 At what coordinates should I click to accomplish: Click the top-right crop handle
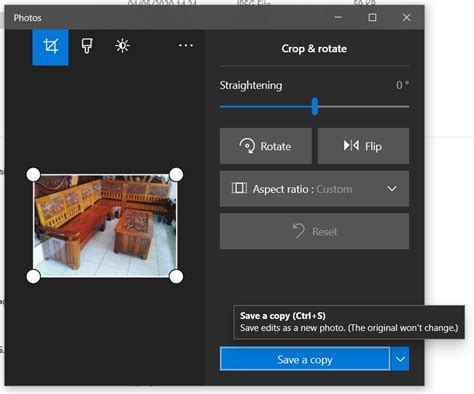click(x=176, y=175)
